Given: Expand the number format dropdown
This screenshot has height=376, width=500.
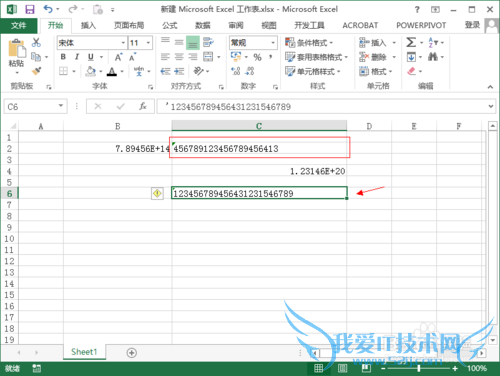Looking at the screenshot, I should pos(273,43).
